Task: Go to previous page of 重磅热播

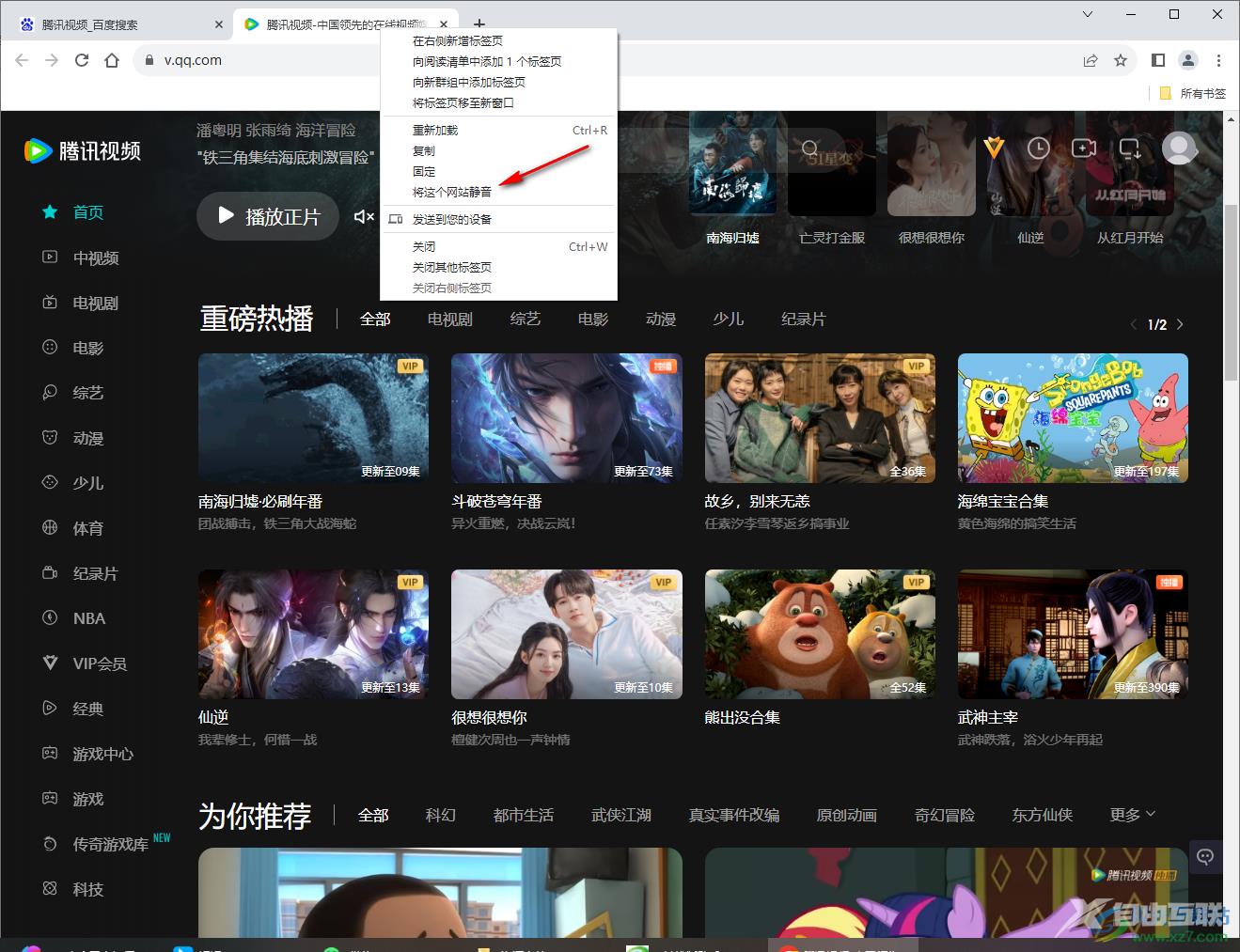Action: pyautogui.click(x=1134, y=324)
